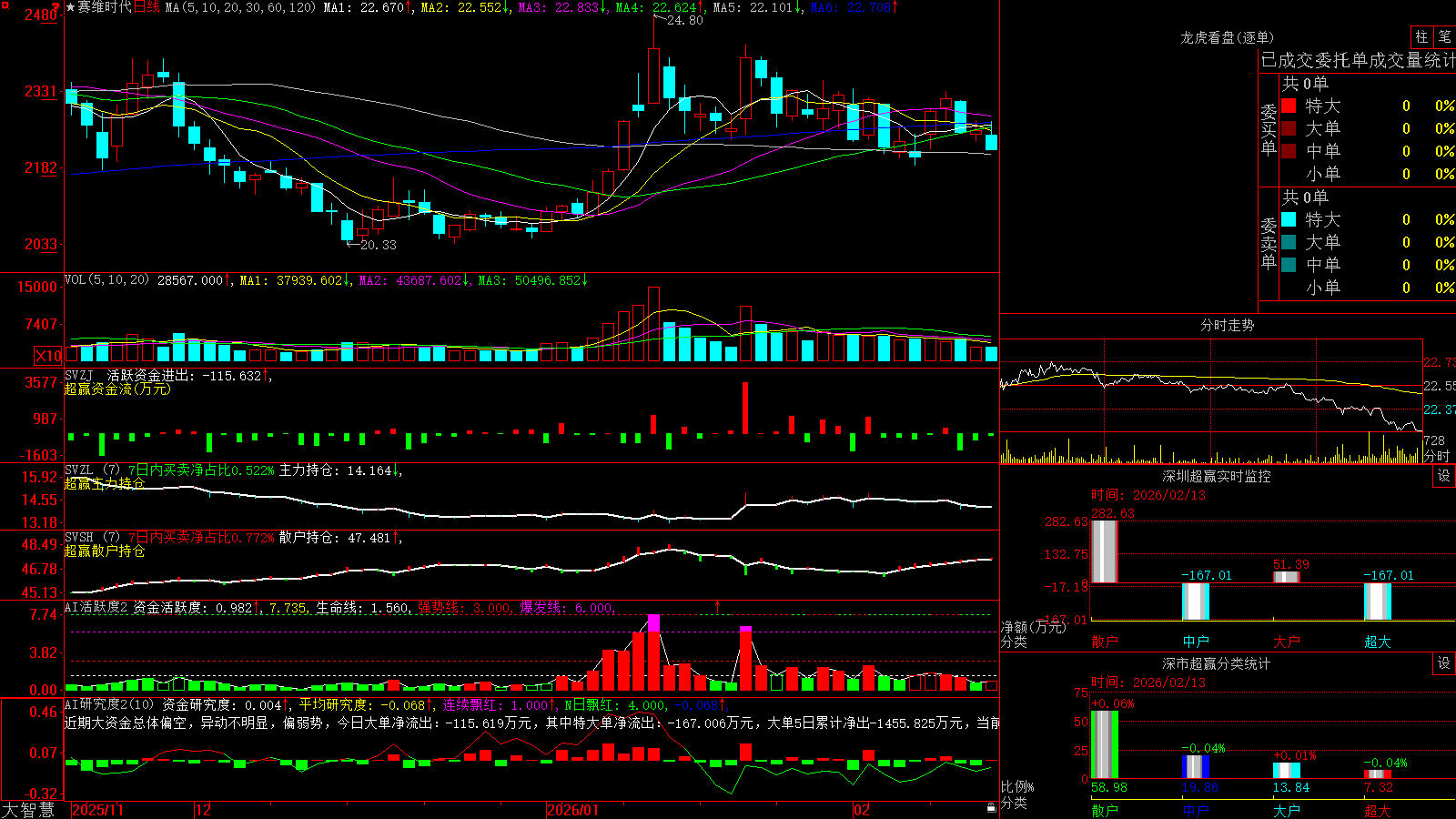Screen dimensions: 1456x819
Task: Select the VOL(5,10,20) indicator label
Action: (x=107, y=280)
